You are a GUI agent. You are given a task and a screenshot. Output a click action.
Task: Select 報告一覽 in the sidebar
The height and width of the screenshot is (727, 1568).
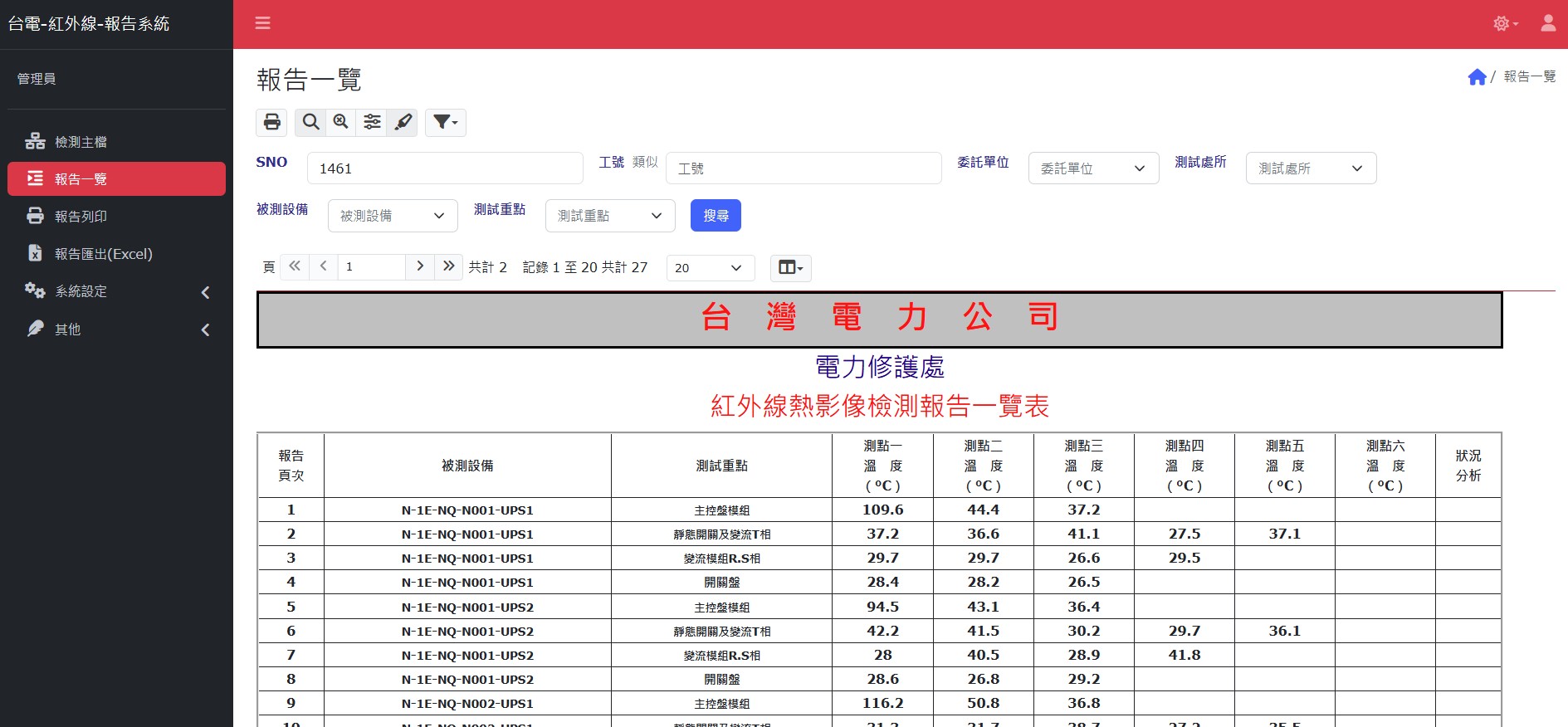click(x=116, y=179)
